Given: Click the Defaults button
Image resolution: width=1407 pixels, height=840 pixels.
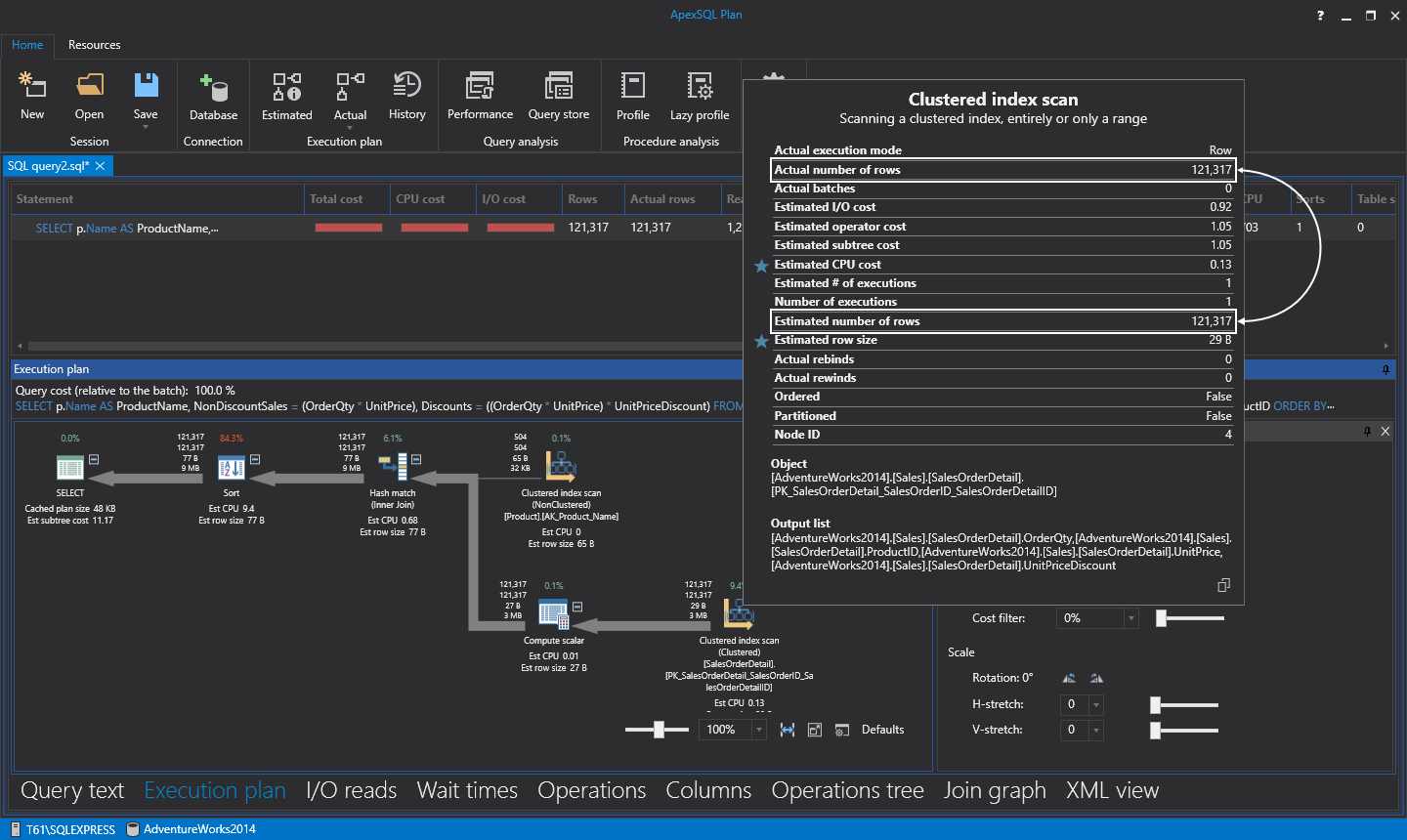Looking at the screenshot, I should [882, 730].
